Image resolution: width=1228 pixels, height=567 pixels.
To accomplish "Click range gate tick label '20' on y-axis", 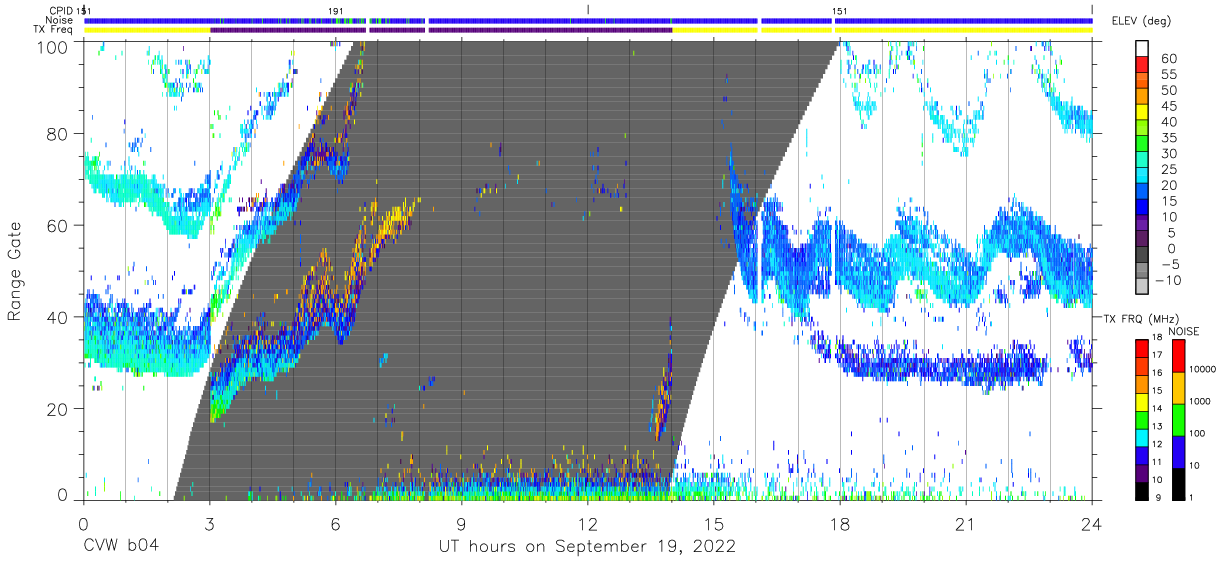I will [58, 409].
